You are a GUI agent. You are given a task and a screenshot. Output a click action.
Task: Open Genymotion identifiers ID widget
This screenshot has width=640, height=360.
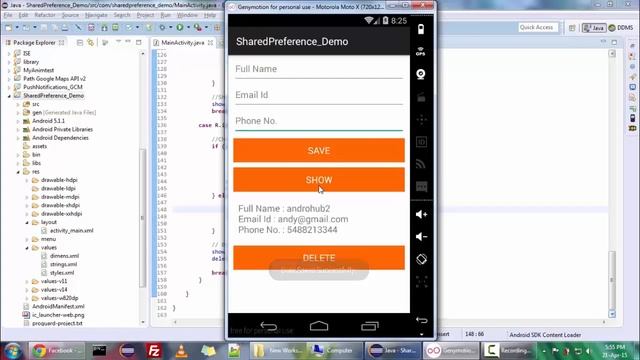(421, 142)
